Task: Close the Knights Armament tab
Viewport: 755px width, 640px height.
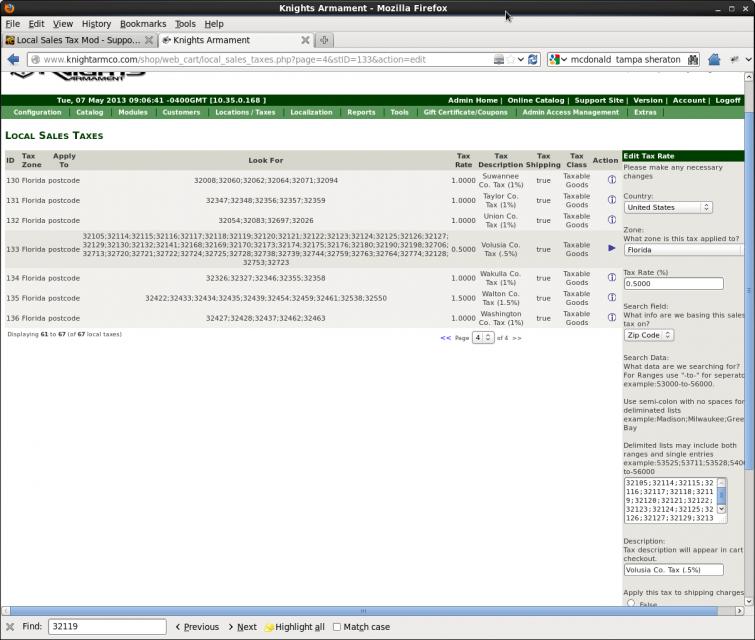Action: point(305,40)
